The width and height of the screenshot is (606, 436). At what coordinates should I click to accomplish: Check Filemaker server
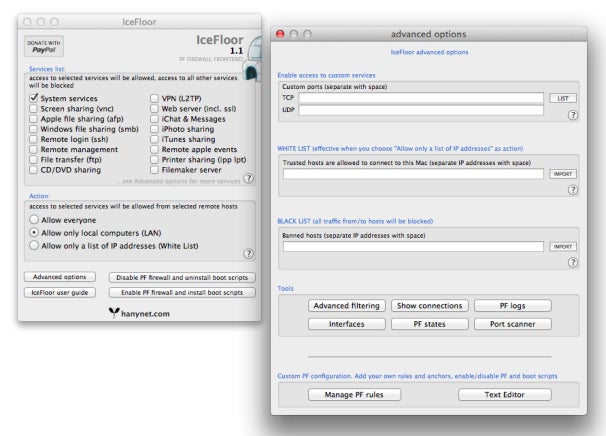tap(154, 170)
